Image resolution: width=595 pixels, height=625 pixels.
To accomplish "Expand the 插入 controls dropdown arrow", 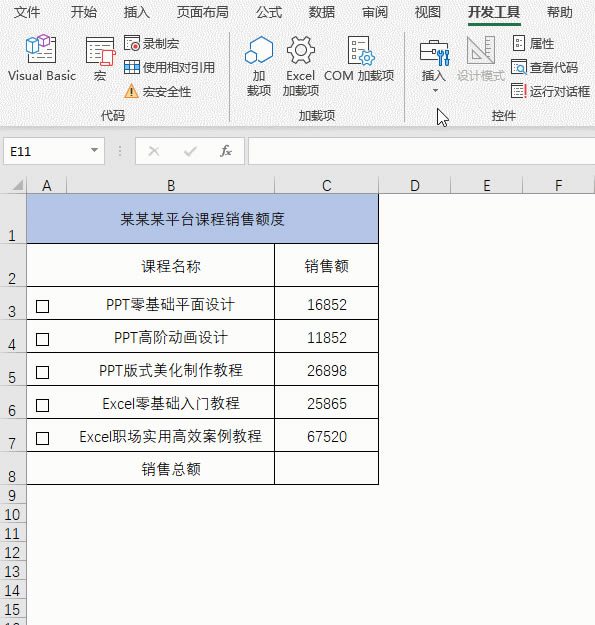I will 435,90.
